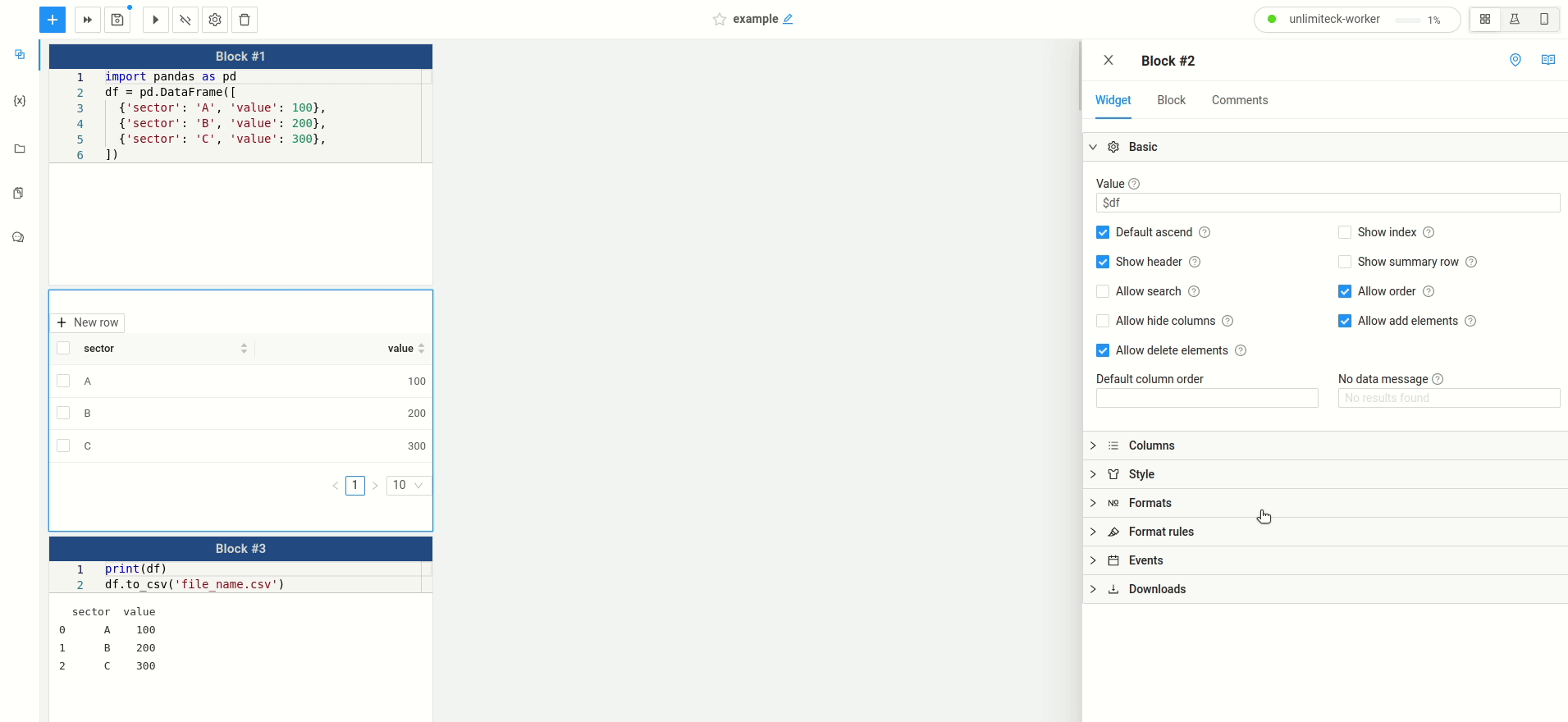Sort by the sector column
Image resolution: width=1568 pixels, height=722 pixels.
[x=244, y=349]
